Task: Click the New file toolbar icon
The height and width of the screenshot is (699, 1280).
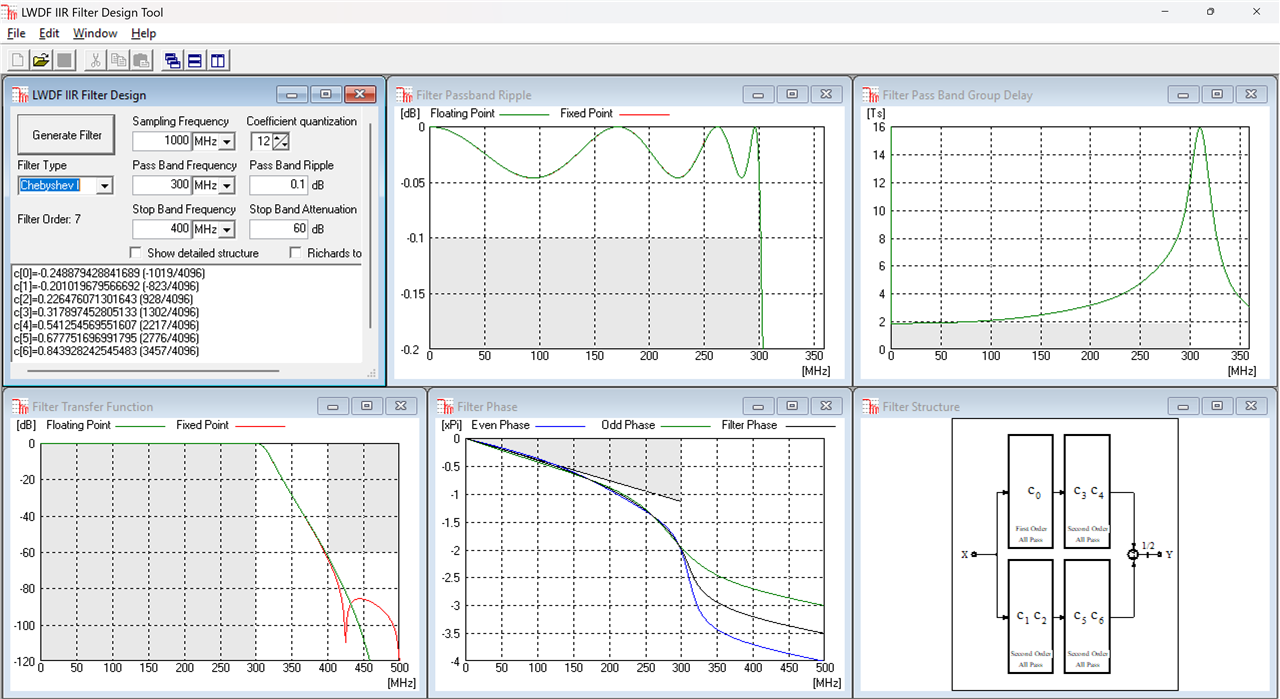Action: (x=17, y=60)
